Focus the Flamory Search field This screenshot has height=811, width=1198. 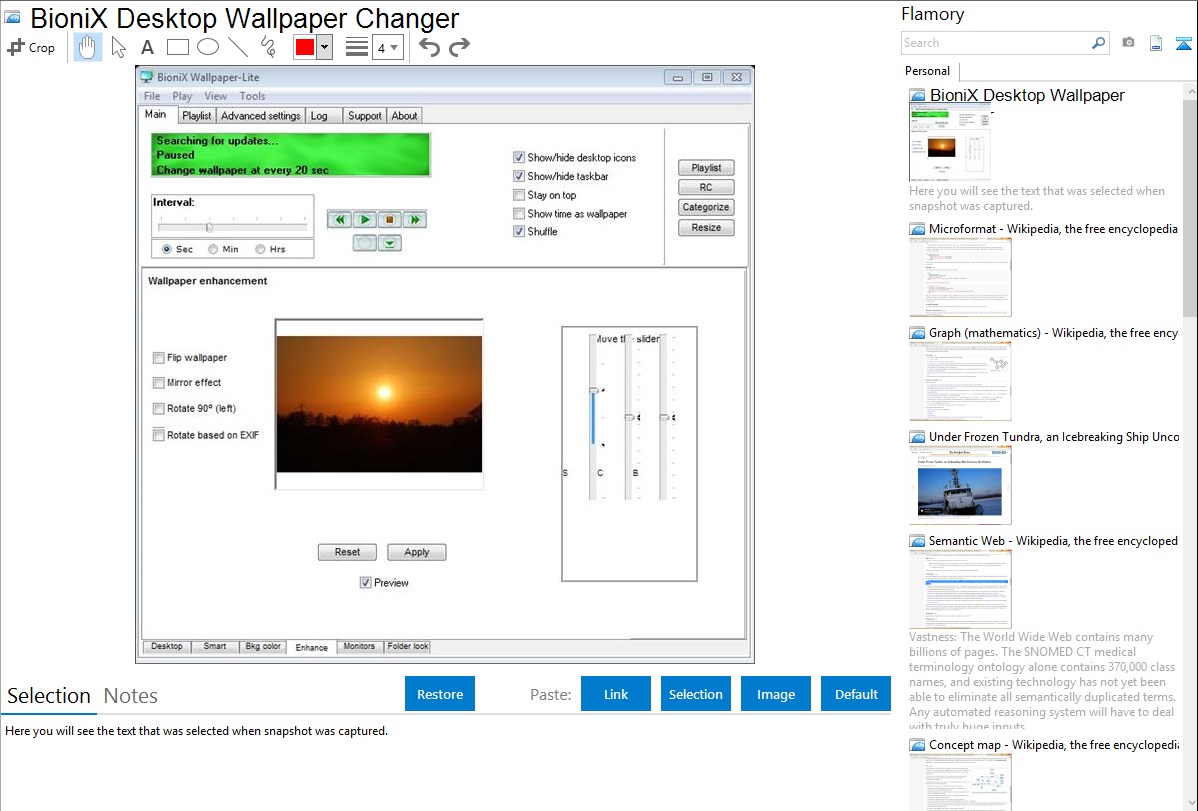[x=996, y=43]
